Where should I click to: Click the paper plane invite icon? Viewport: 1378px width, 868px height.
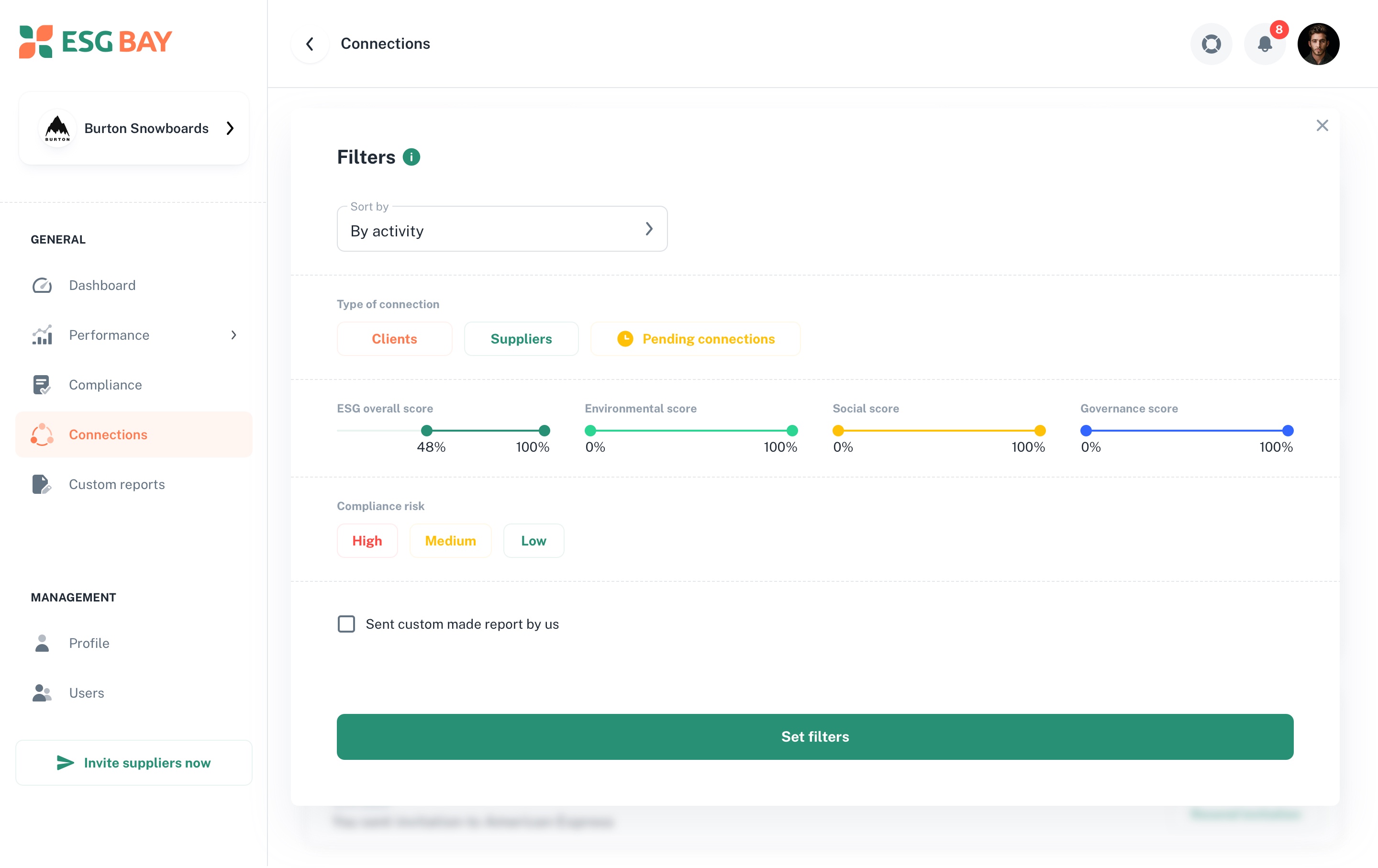(x=65, y=763)
